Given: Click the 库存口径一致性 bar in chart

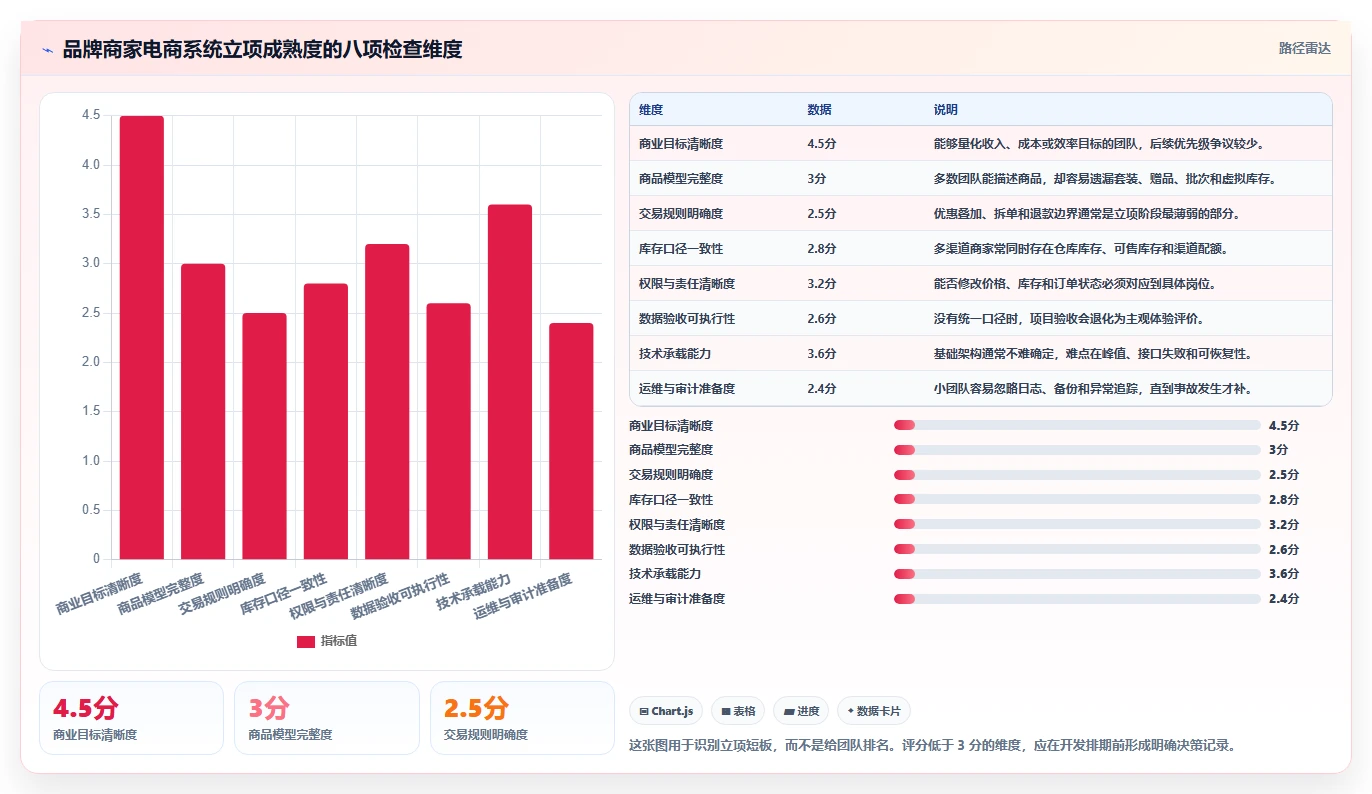Looking at the screenshot, I should (x=326, y=421).
